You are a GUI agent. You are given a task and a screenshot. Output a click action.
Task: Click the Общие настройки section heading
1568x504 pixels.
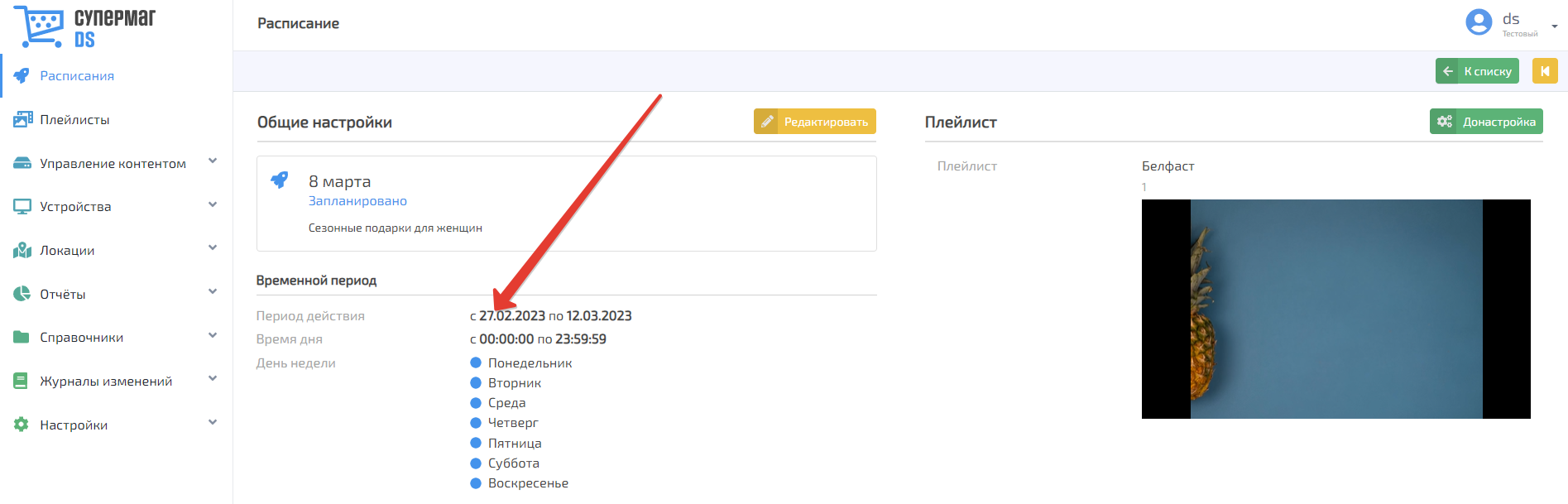pyautogui.click(x=324, y=122)
